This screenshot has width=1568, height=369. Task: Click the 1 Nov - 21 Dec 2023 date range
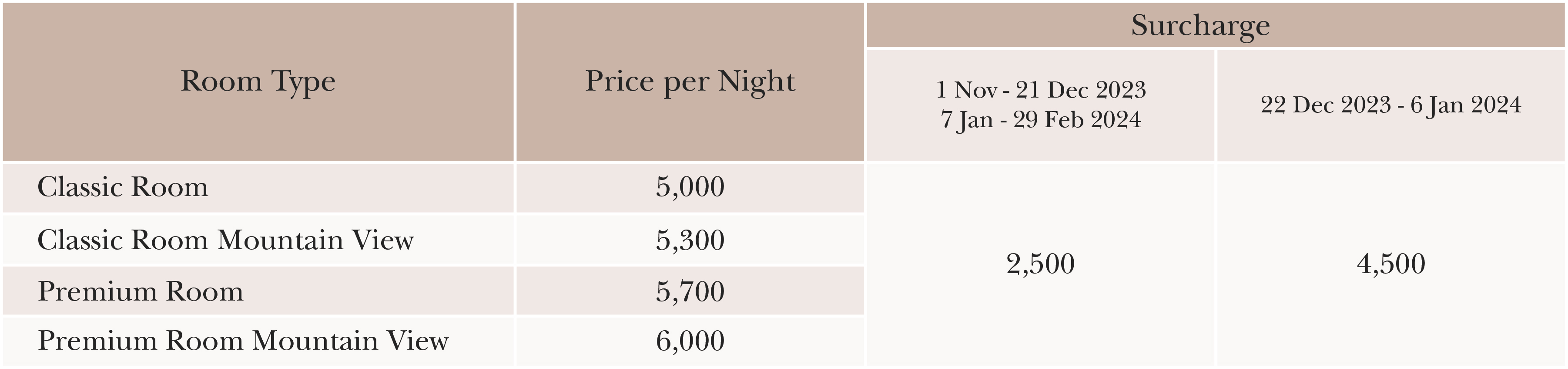(x=1041, y=90)
